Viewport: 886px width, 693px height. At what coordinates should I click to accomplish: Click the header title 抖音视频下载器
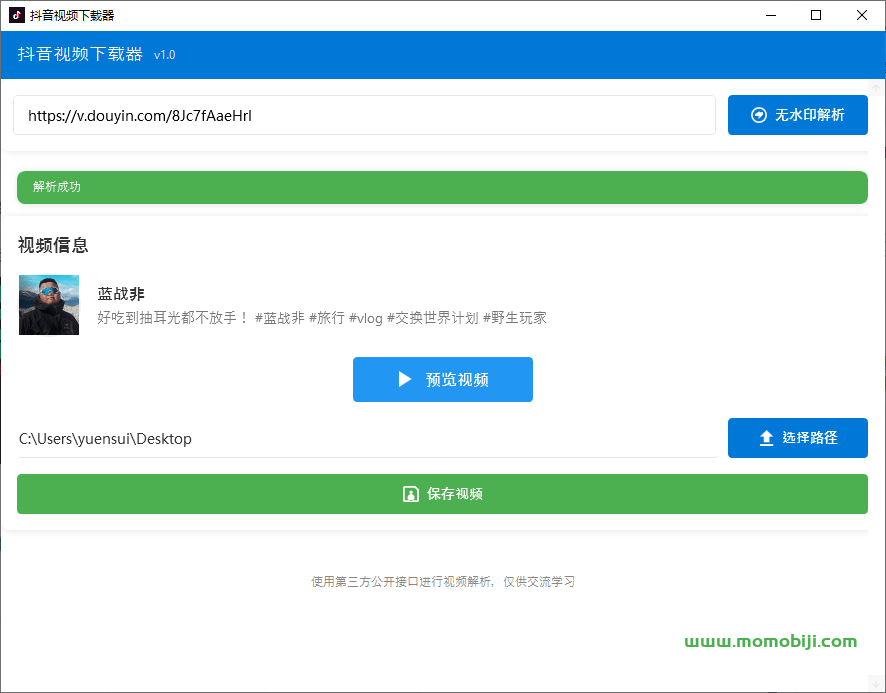click(80, 54)
